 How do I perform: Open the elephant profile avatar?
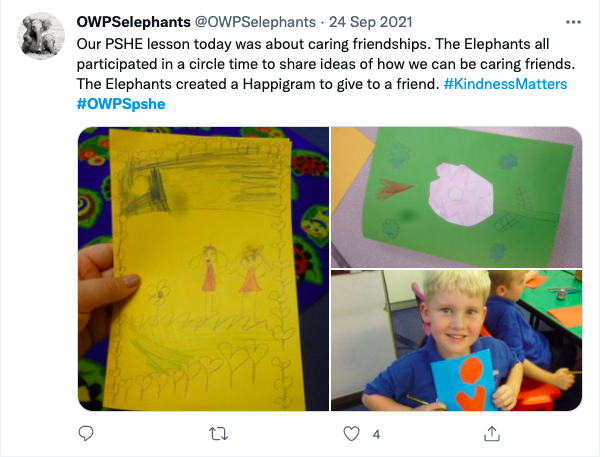[41, 36]
